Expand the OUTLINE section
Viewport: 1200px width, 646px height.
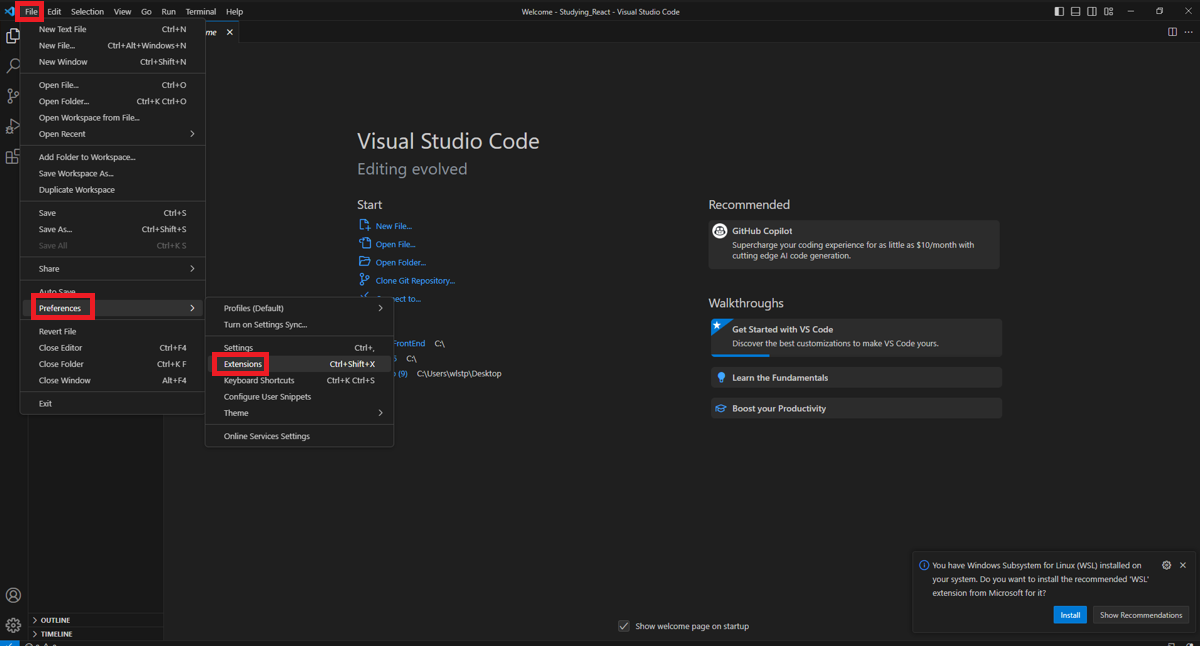tap(96, 620)
